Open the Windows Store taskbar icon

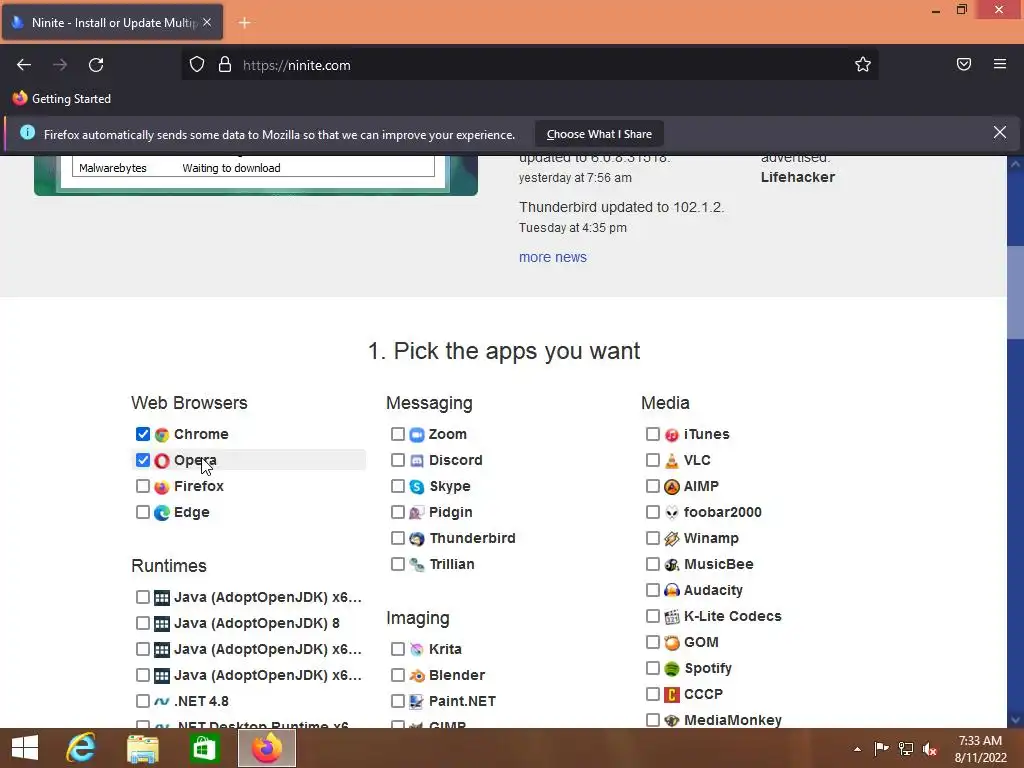tap(204, 748)
